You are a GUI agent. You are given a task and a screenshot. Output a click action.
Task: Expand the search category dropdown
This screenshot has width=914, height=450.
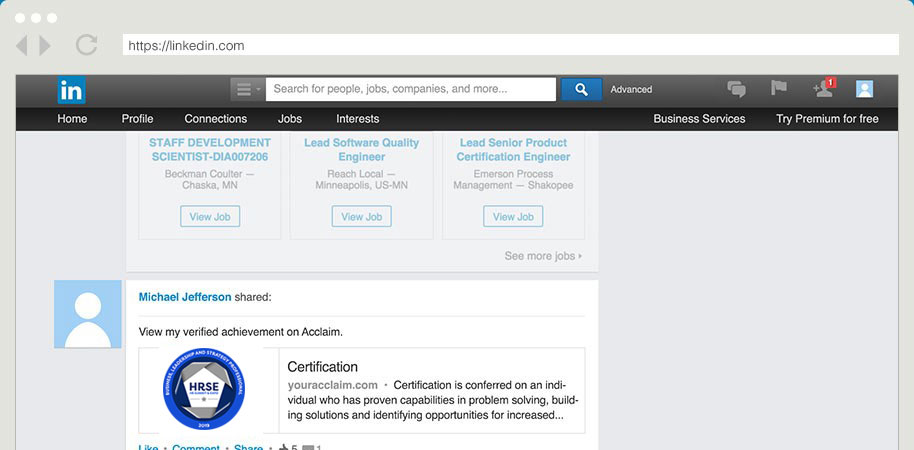click(x=247, y=89)
